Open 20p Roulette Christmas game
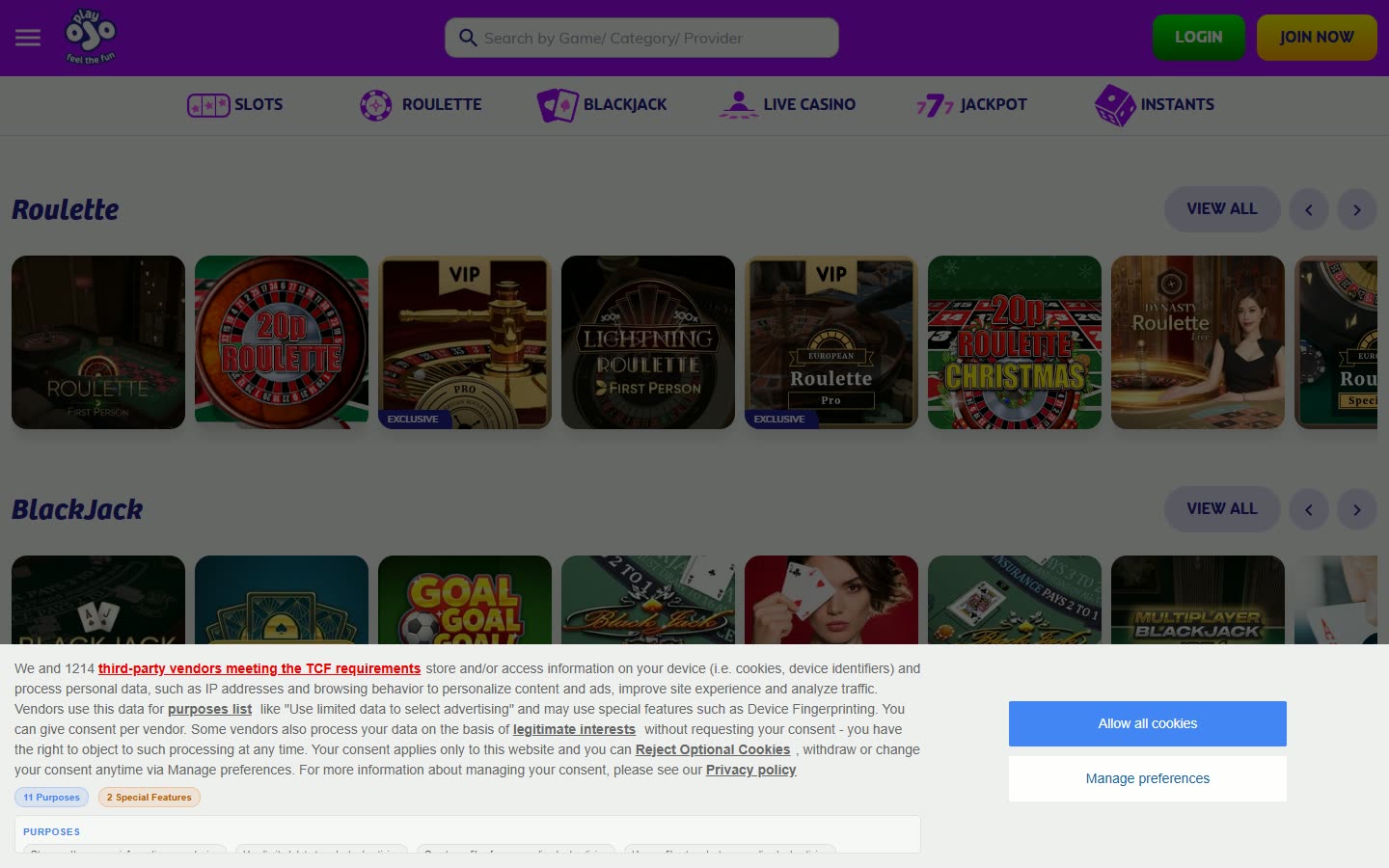Viewport: 1389px width, 868px height. click(x=1015, y=342)
